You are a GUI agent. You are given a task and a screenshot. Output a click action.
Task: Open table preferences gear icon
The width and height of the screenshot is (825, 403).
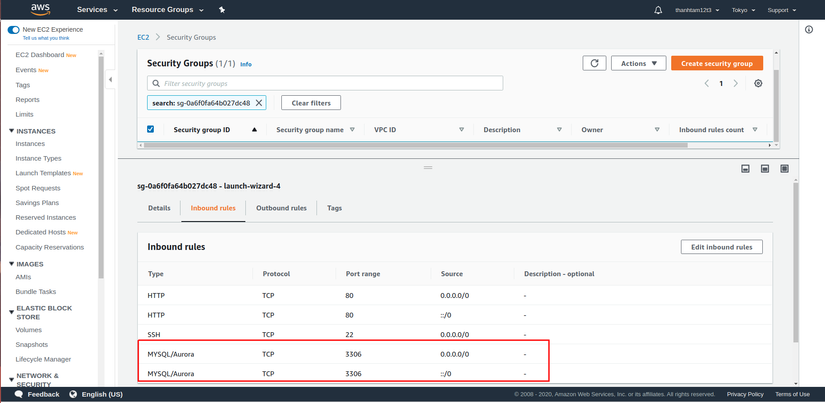758,84
